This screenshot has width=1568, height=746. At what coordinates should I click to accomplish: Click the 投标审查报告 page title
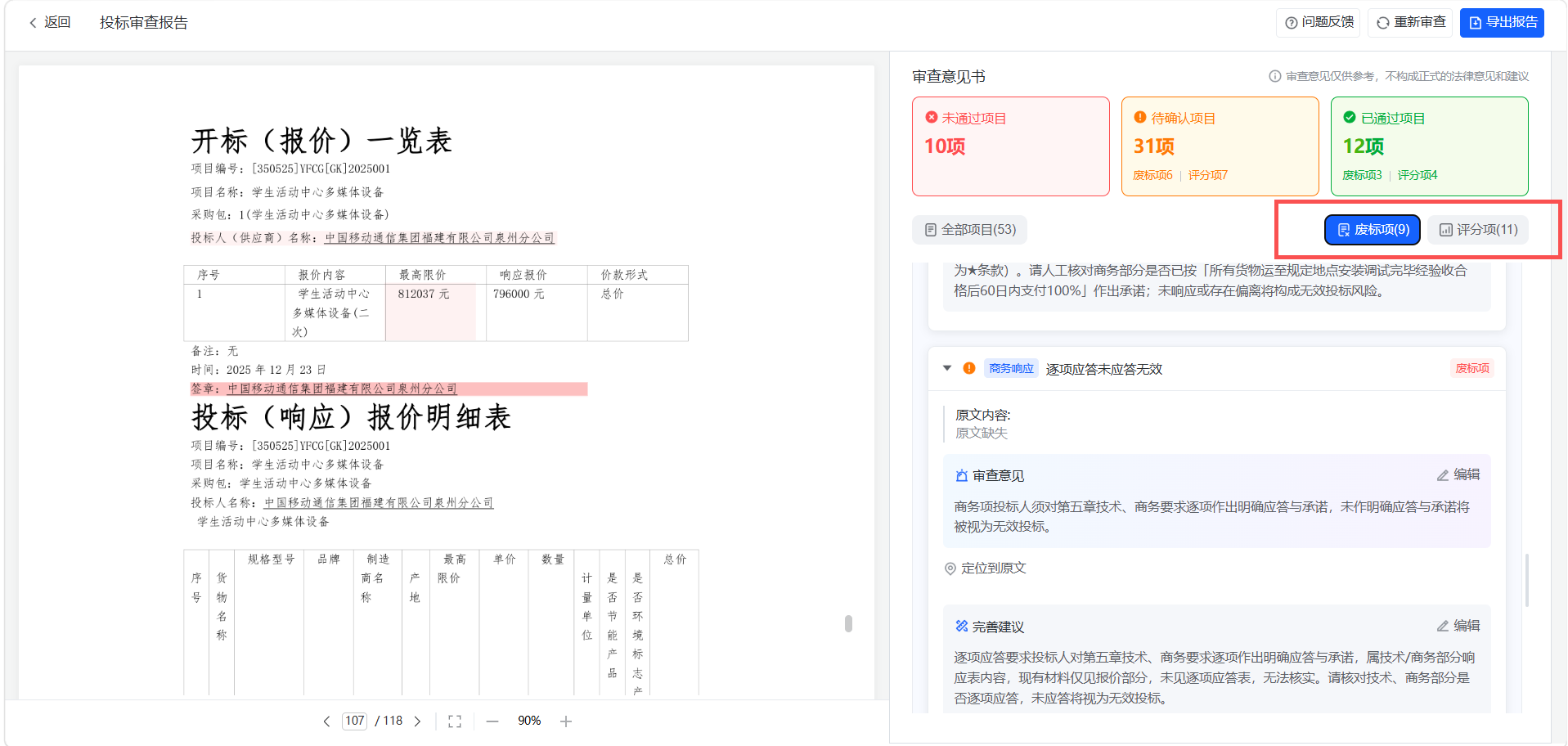(x=144, y=23)
